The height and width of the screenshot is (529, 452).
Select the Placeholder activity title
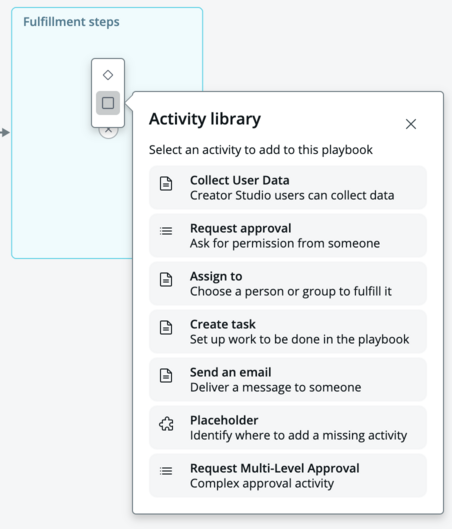224,420
